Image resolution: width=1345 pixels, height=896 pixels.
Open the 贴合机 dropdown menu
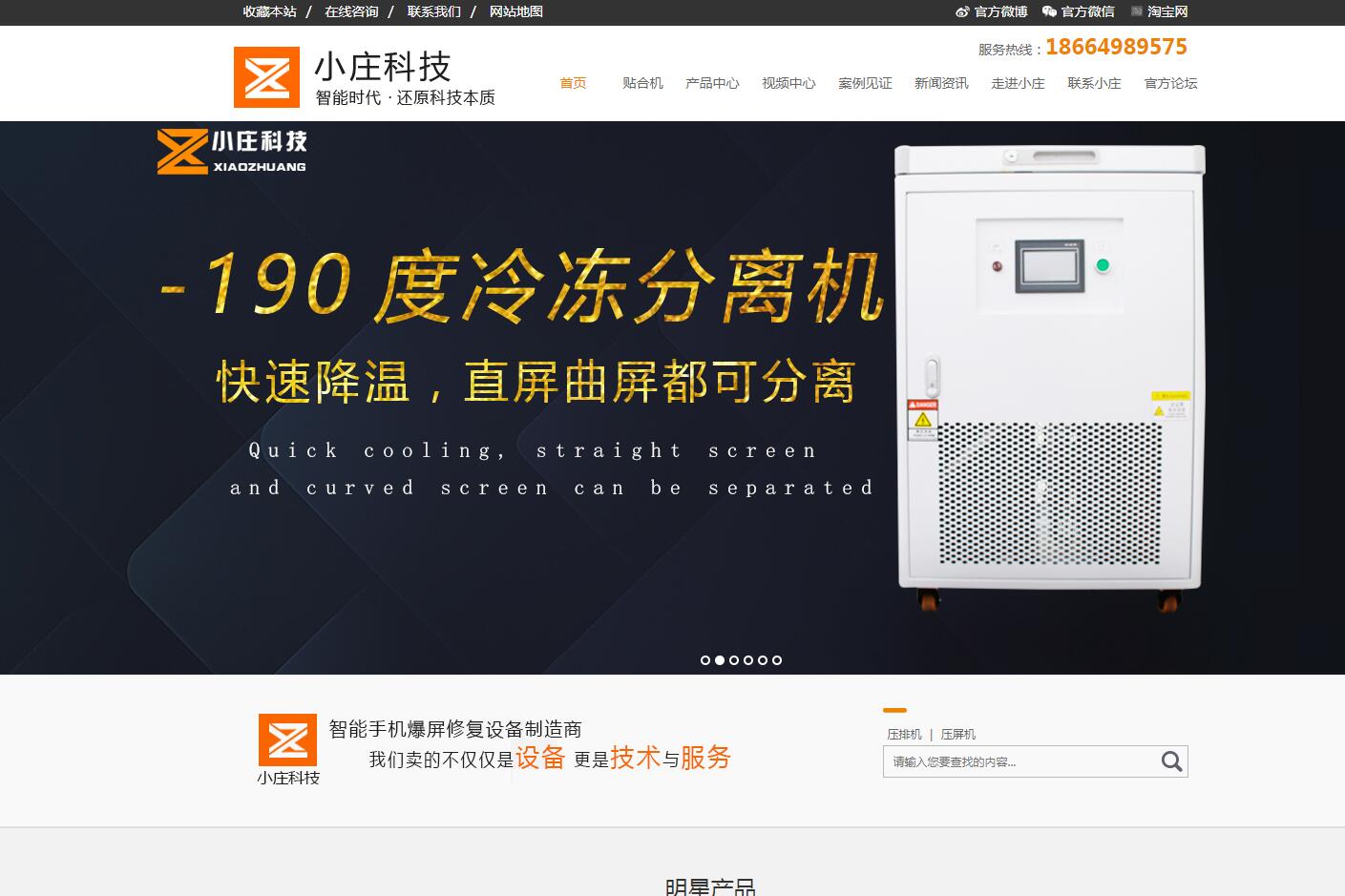(x=642, y=83)
